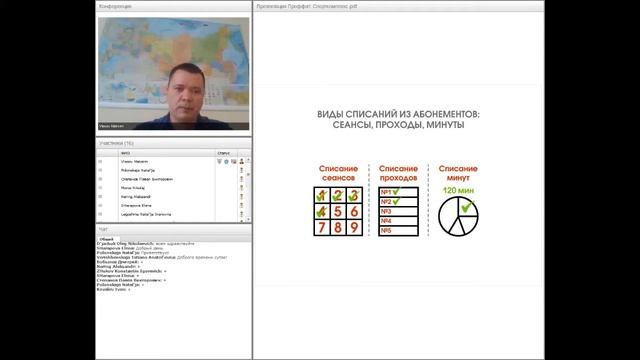Image resolution: width=640 pixels, height=360 pixels.
Task: Click the chat message "Приветствую"
Action: coord(133,253)
